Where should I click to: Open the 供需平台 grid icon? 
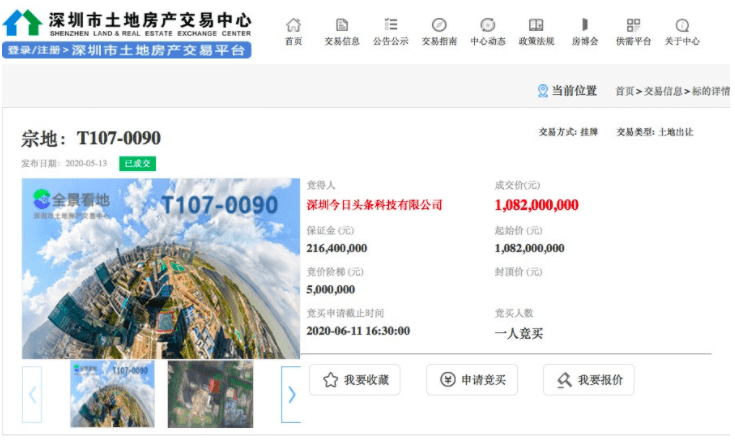pos(633,25)
